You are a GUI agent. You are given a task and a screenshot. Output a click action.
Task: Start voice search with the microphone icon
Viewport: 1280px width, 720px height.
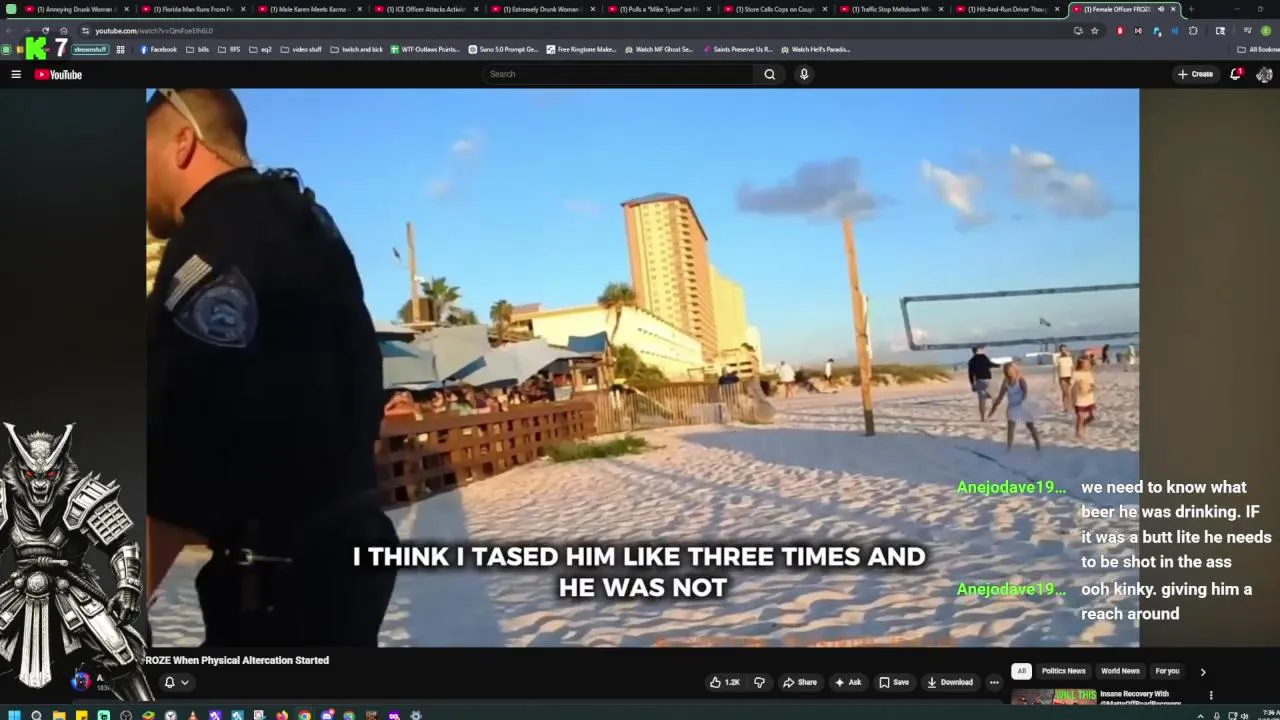coord(803,74)
